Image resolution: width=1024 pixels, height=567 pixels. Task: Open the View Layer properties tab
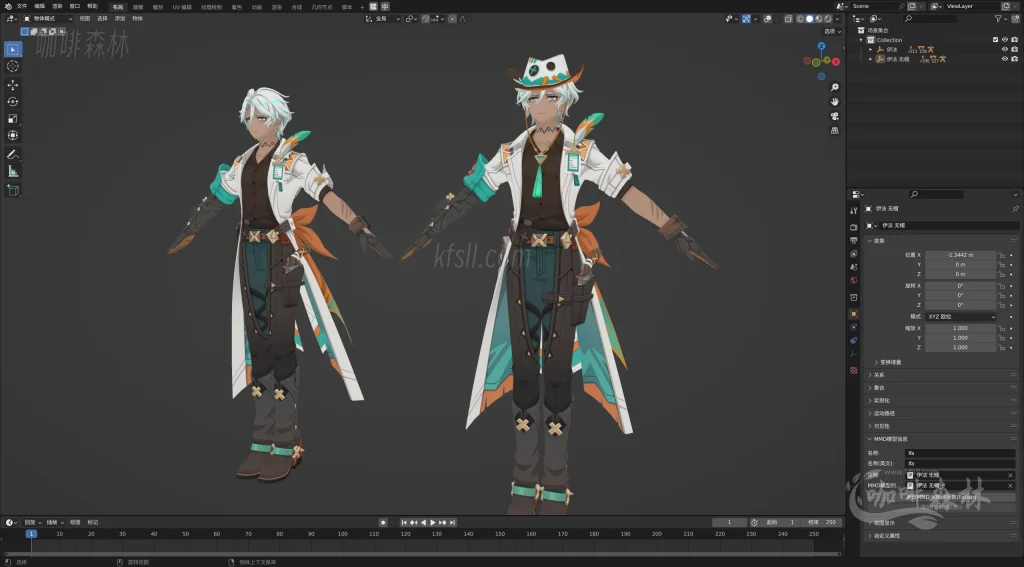(854, 253)
